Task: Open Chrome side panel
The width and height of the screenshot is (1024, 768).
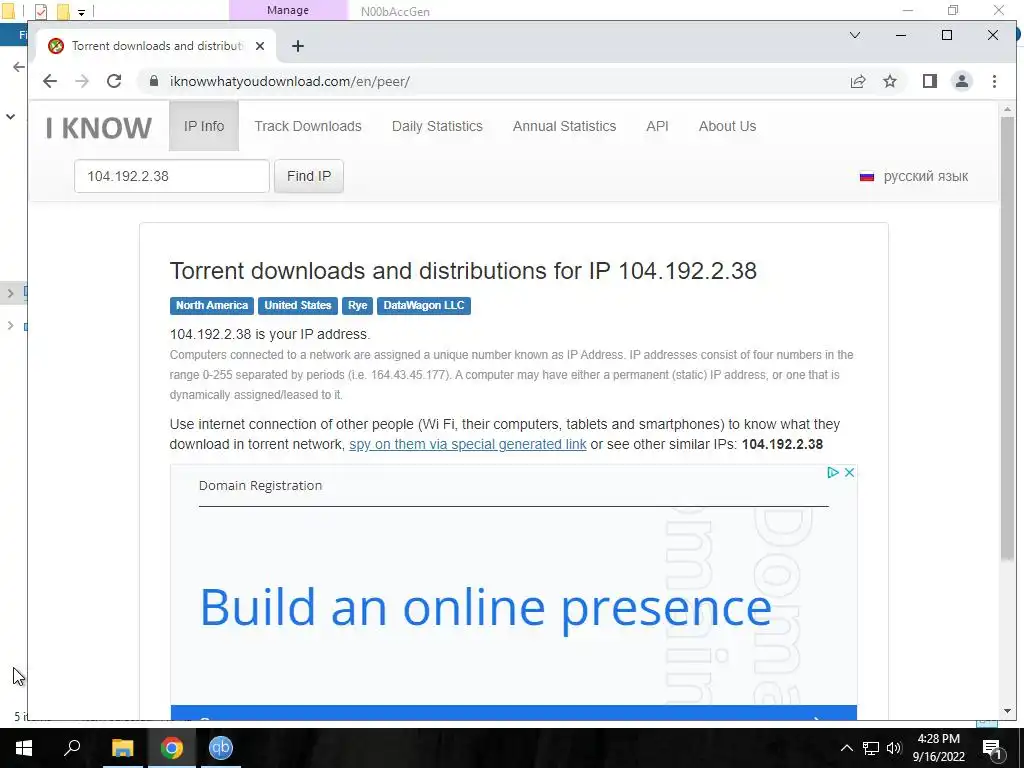Action: click(x=930, y=81)
